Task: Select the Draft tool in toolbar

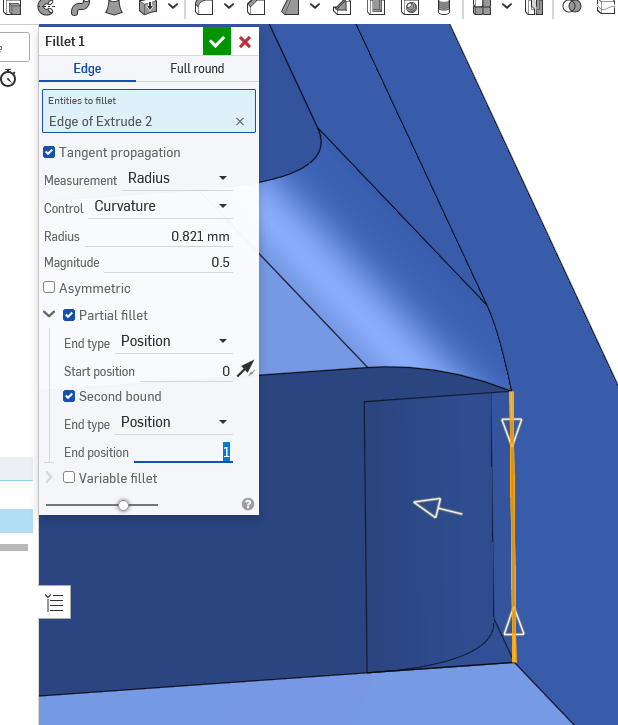Action: [x=290, y=7]
